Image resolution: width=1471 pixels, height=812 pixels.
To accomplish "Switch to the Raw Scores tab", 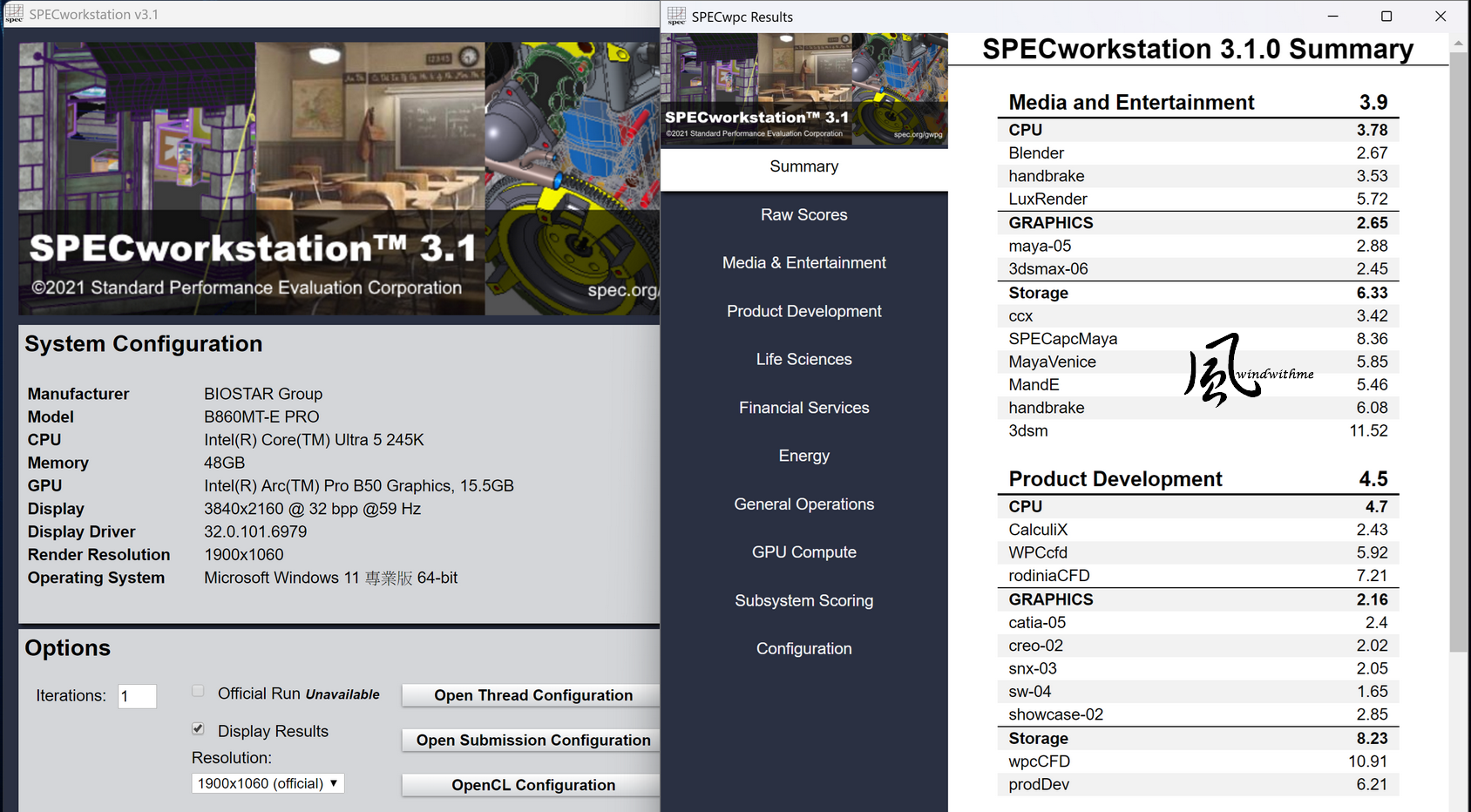I will [804, 214].
